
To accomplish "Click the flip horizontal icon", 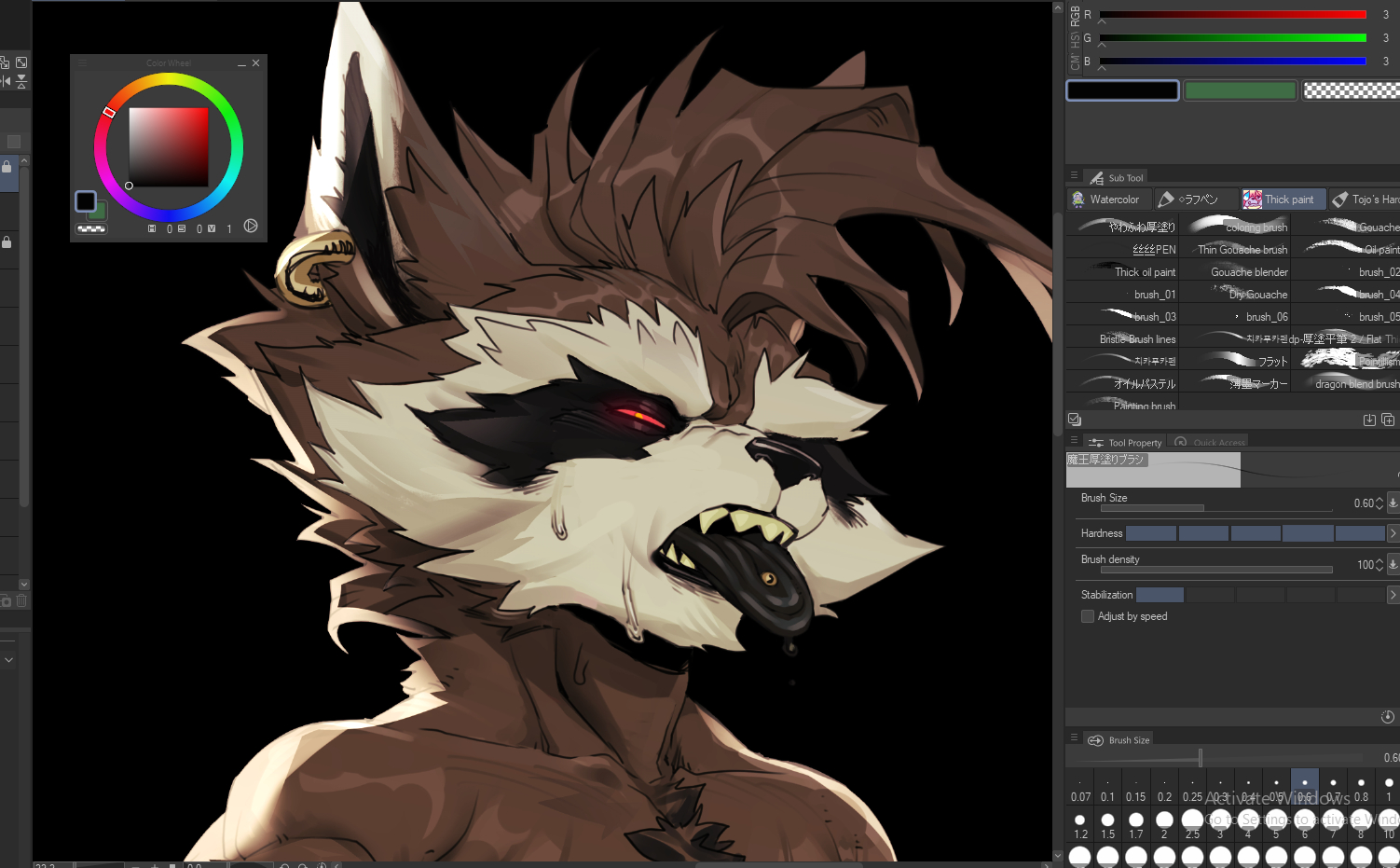I will 6,82.
